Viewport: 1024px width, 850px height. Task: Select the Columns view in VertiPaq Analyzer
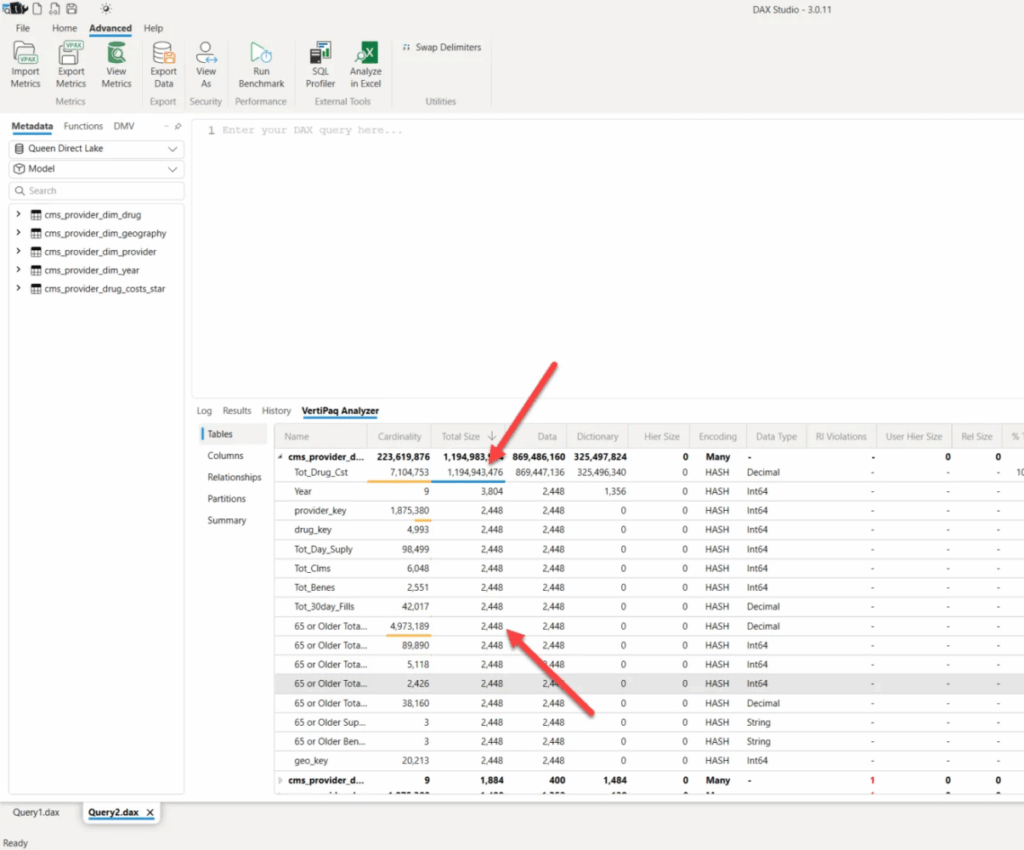(225, 456)
